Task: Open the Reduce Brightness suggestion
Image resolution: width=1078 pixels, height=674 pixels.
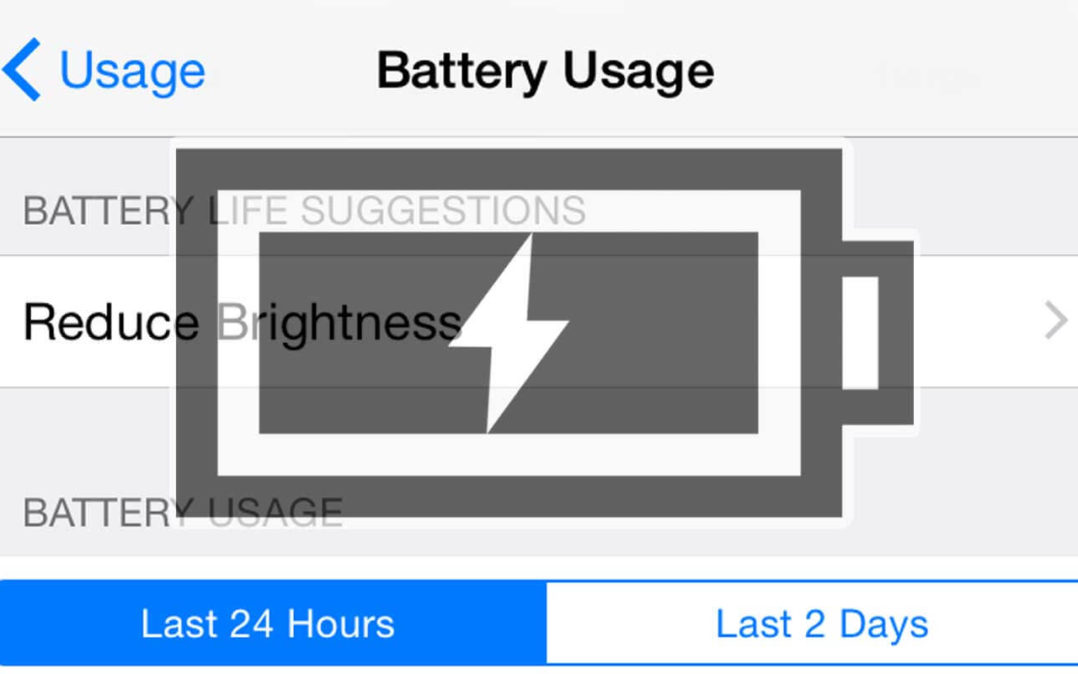Action: 539,321
